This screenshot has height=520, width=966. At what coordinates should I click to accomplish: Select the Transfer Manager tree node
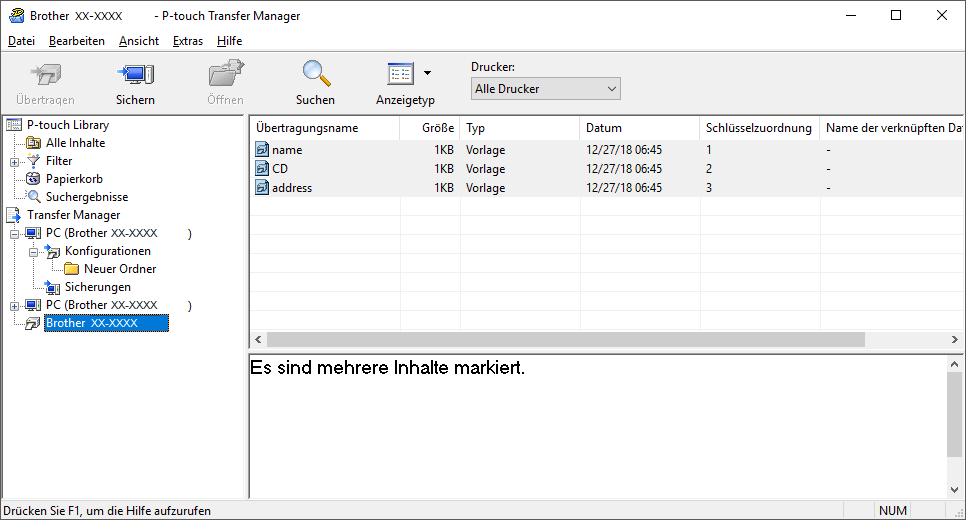point(73,215)
